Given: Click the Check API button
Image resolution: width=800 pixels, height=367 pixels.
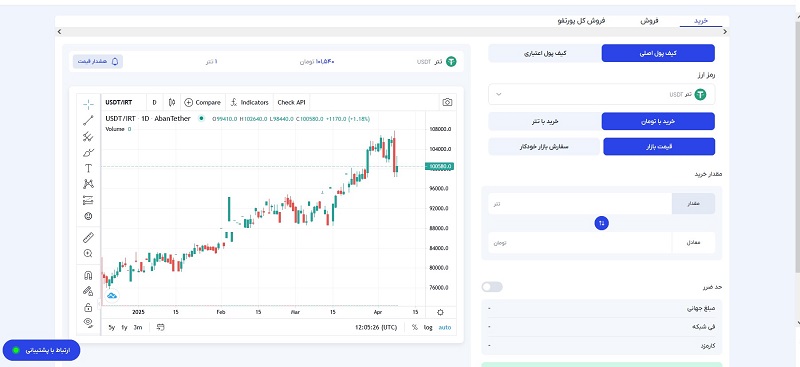Looking at the screenshot, I should (x=291, y=102).
